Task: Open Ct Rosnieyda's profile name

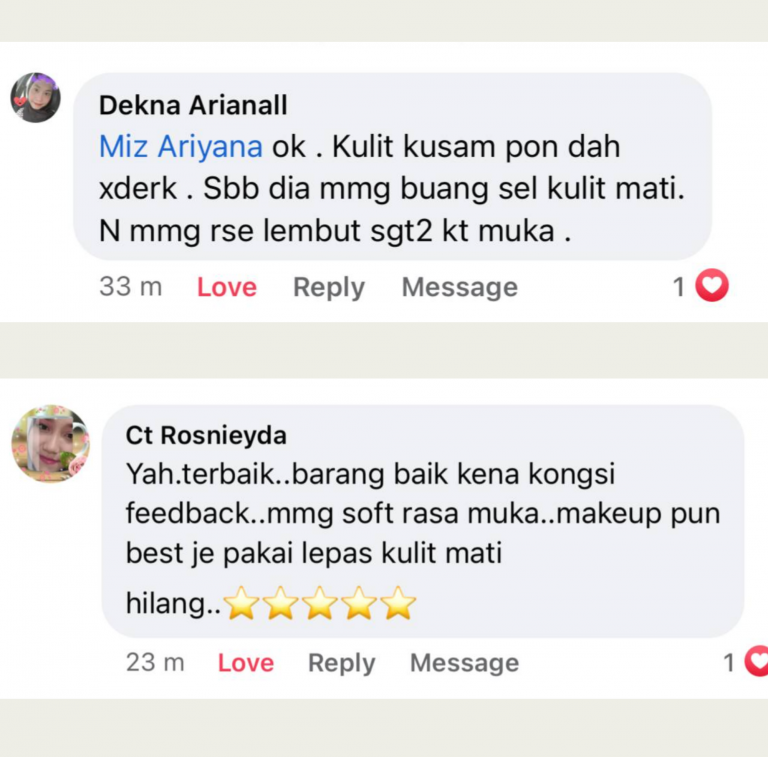Action: 206,435
